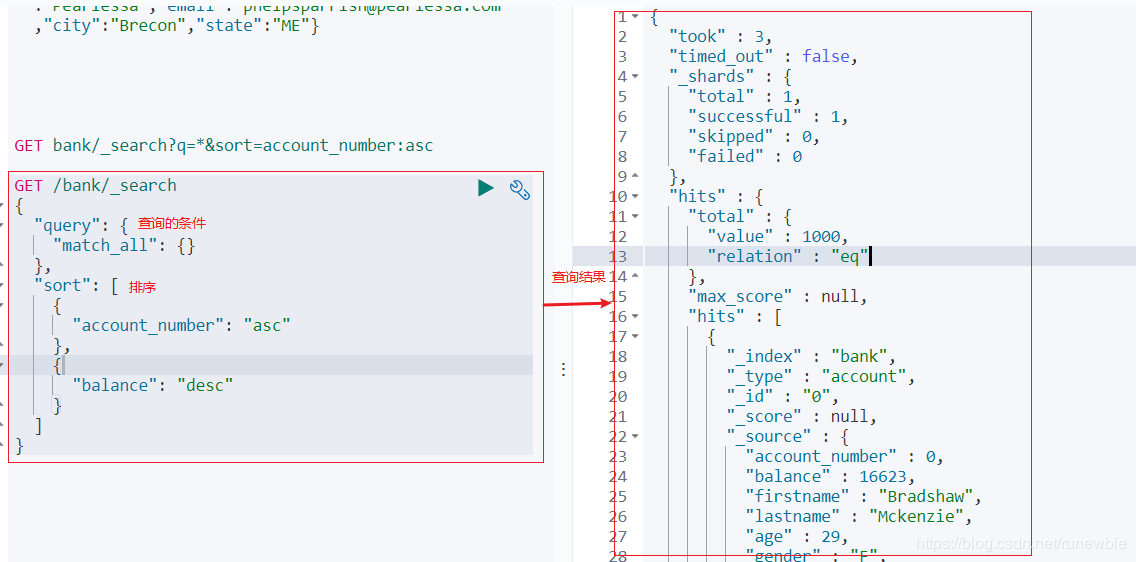Collapse the first hit object at line 17
Screen dimensions: 1136x562
(635, 336)
